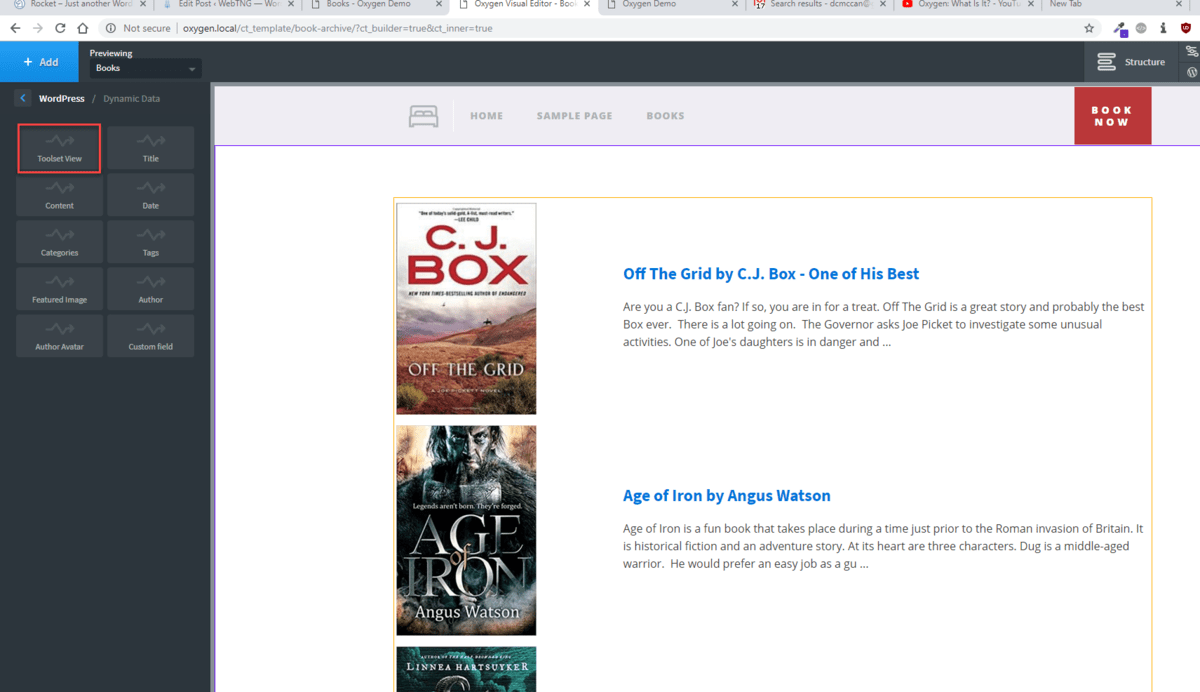Insert the Categories dynamic element
Viewport: 1200px width, 692px height.
(x=59, y=242)
